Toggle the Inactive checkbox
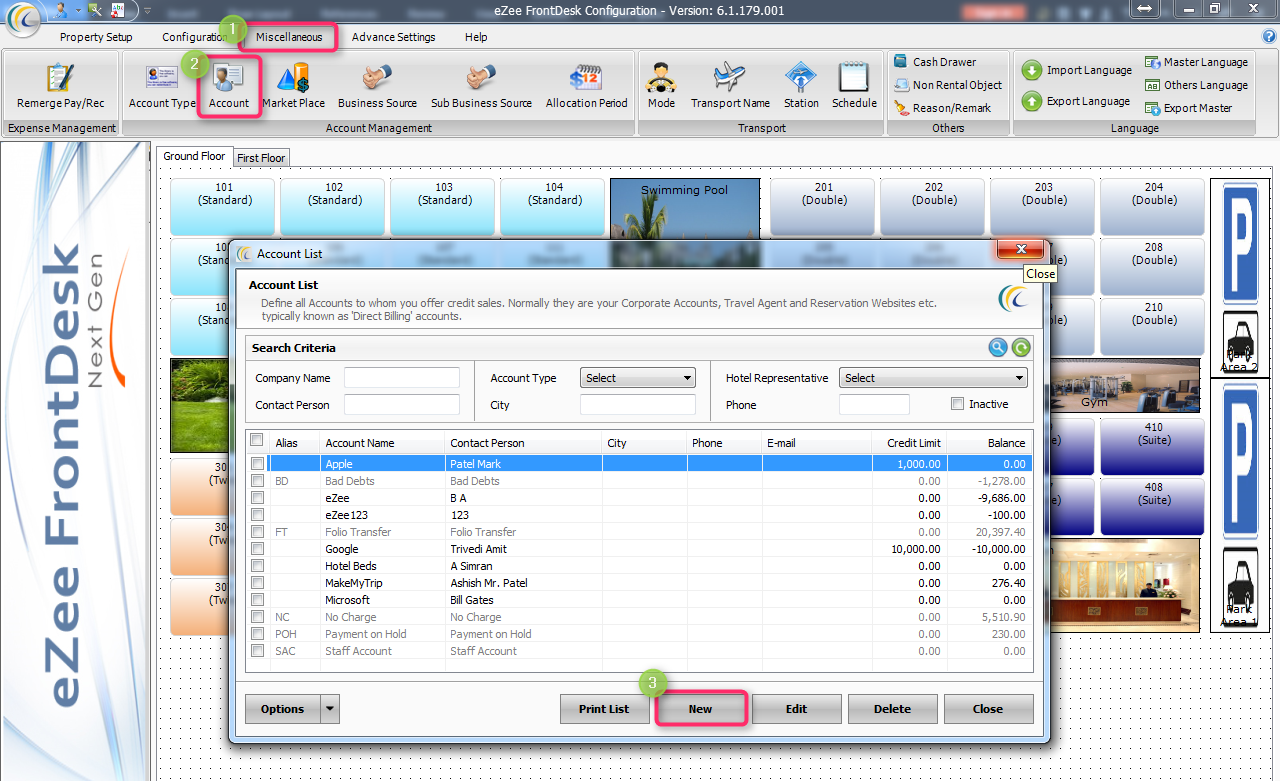Viewport: 1280px width, 781px height. 958,404
